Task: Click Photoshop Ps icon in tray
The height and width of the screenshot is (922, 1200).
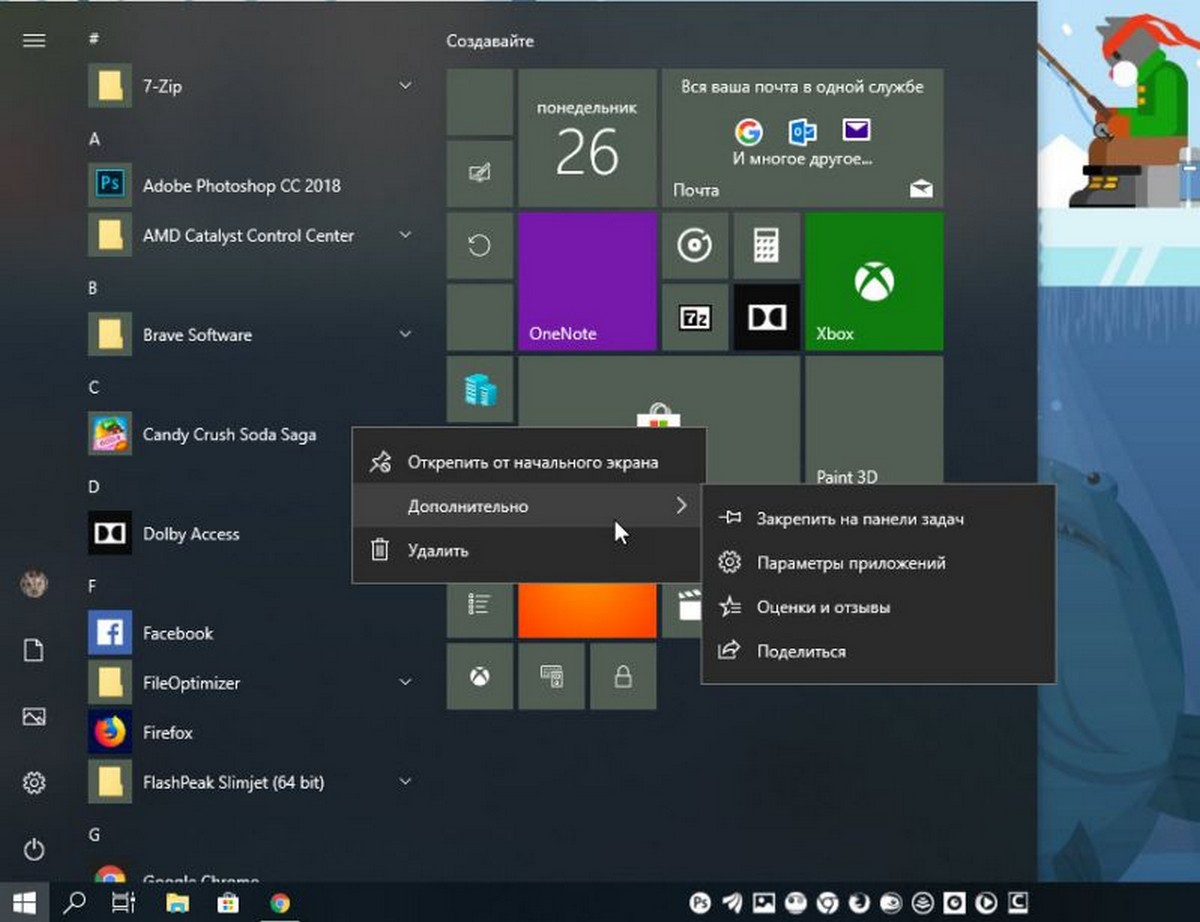Action: pos(703,902)
